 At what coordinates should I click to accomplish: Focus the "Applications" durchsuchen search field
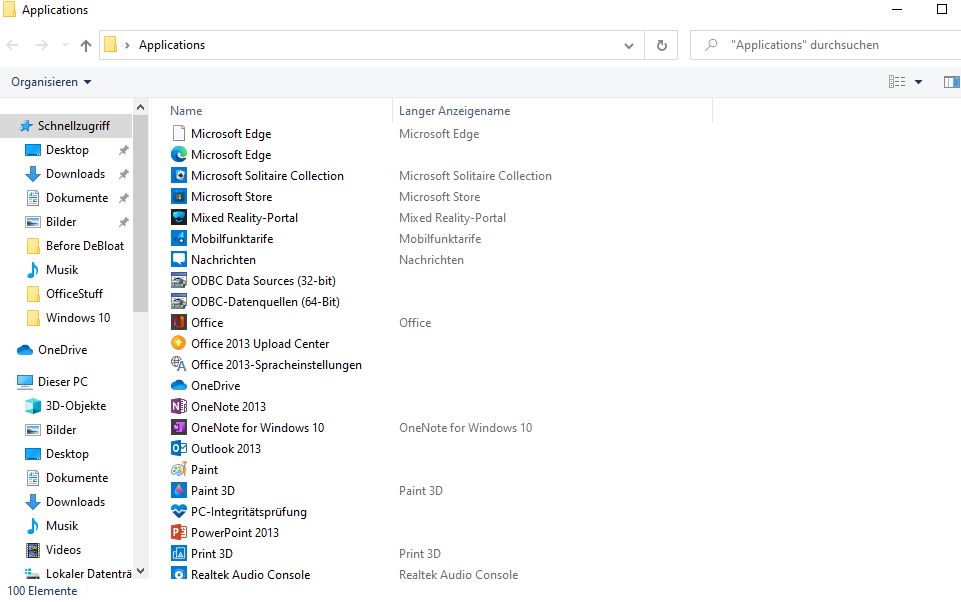[x=826, y=45]
